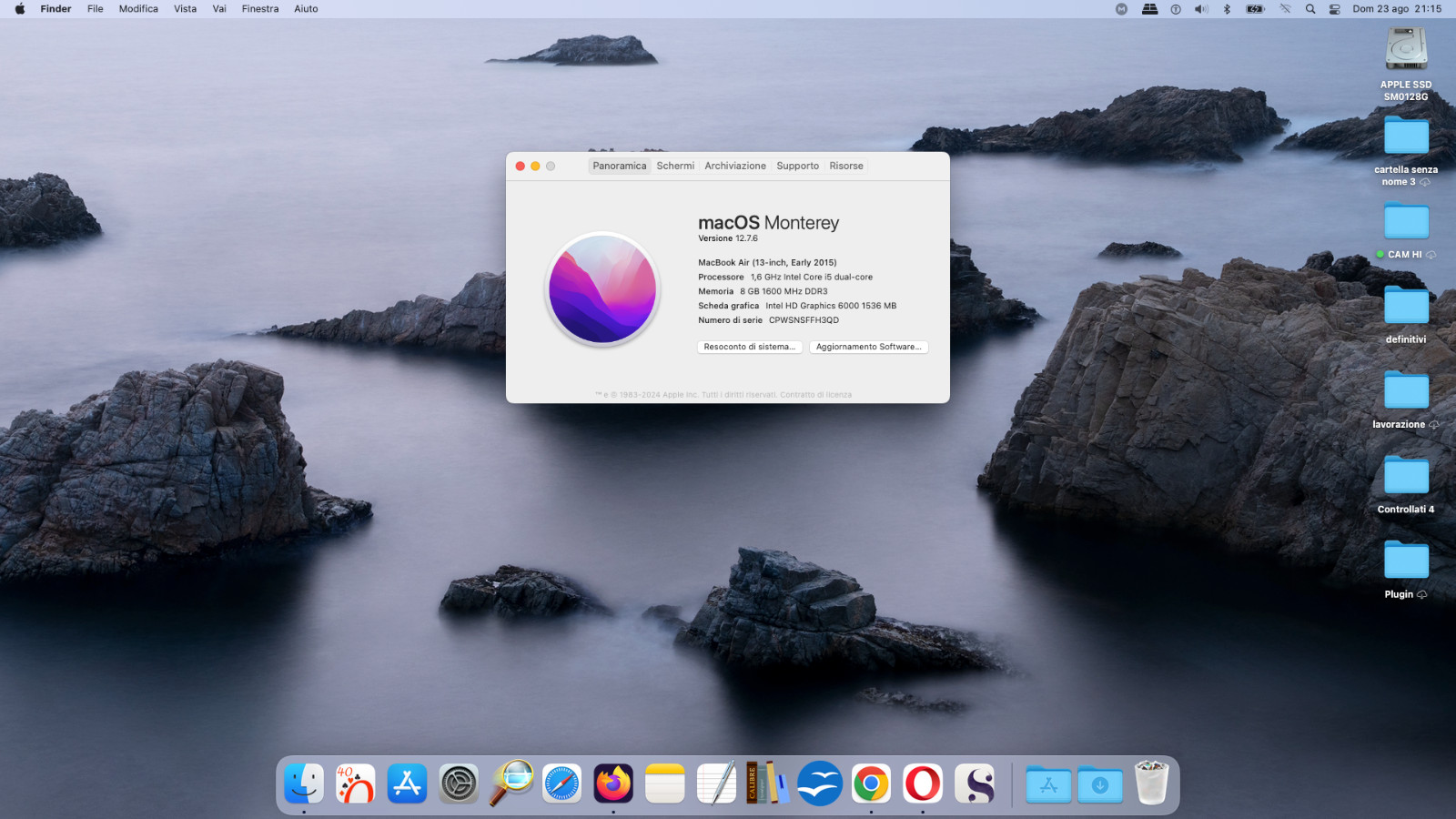Image resolution: width=1456 pixels, height=819 pixels.
Task: Select the CAM HI desktop folder
Action: [x=1406, y=221]
